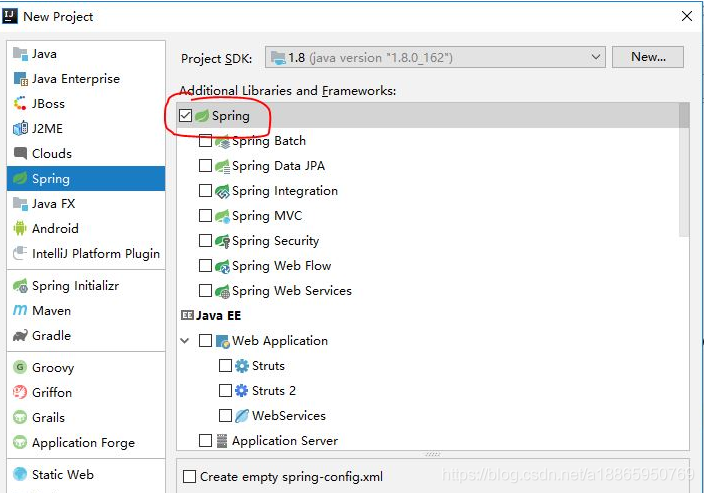704x493 pixels.
Task: Click the Java FX folder icon
Action: [x=20, y=204]
